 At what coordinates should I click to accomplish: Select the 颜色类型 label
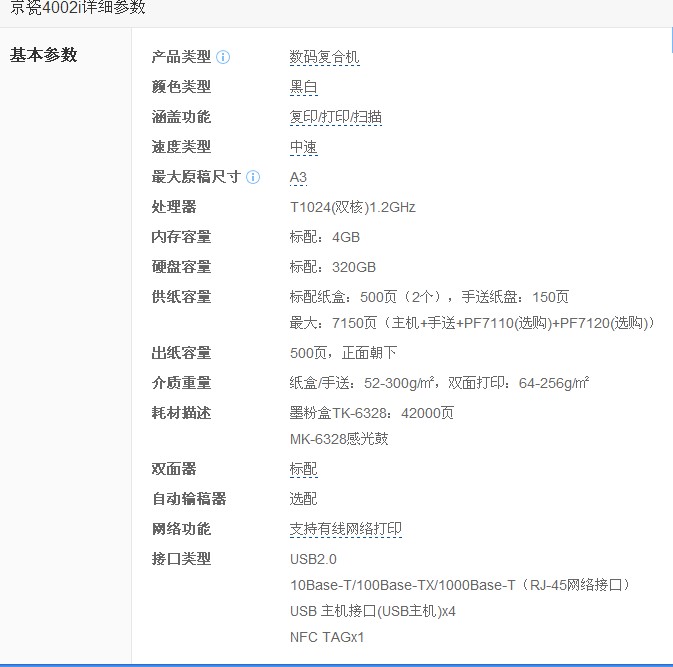pyautogui.click(x=181, y=87)
